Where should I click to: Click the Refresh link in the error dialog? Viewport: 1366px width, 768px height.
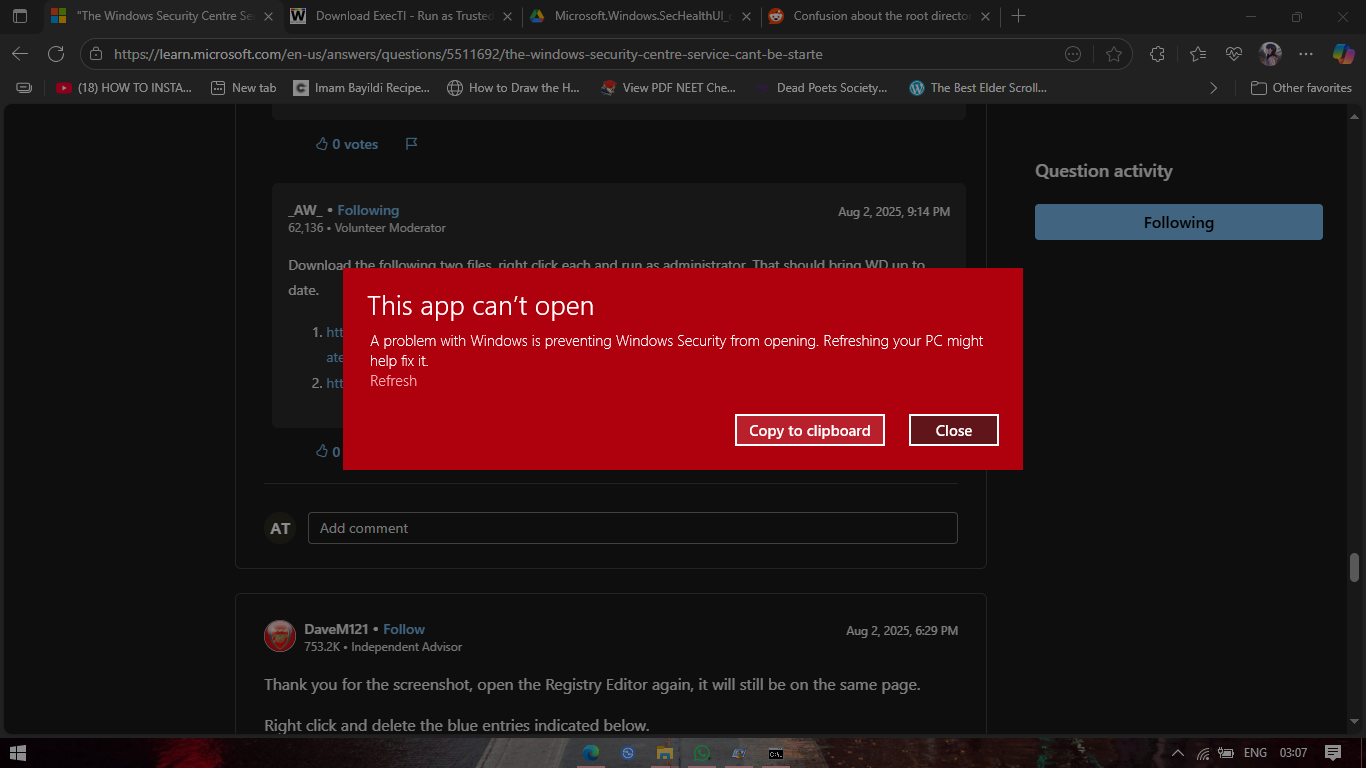coord(393,381)
